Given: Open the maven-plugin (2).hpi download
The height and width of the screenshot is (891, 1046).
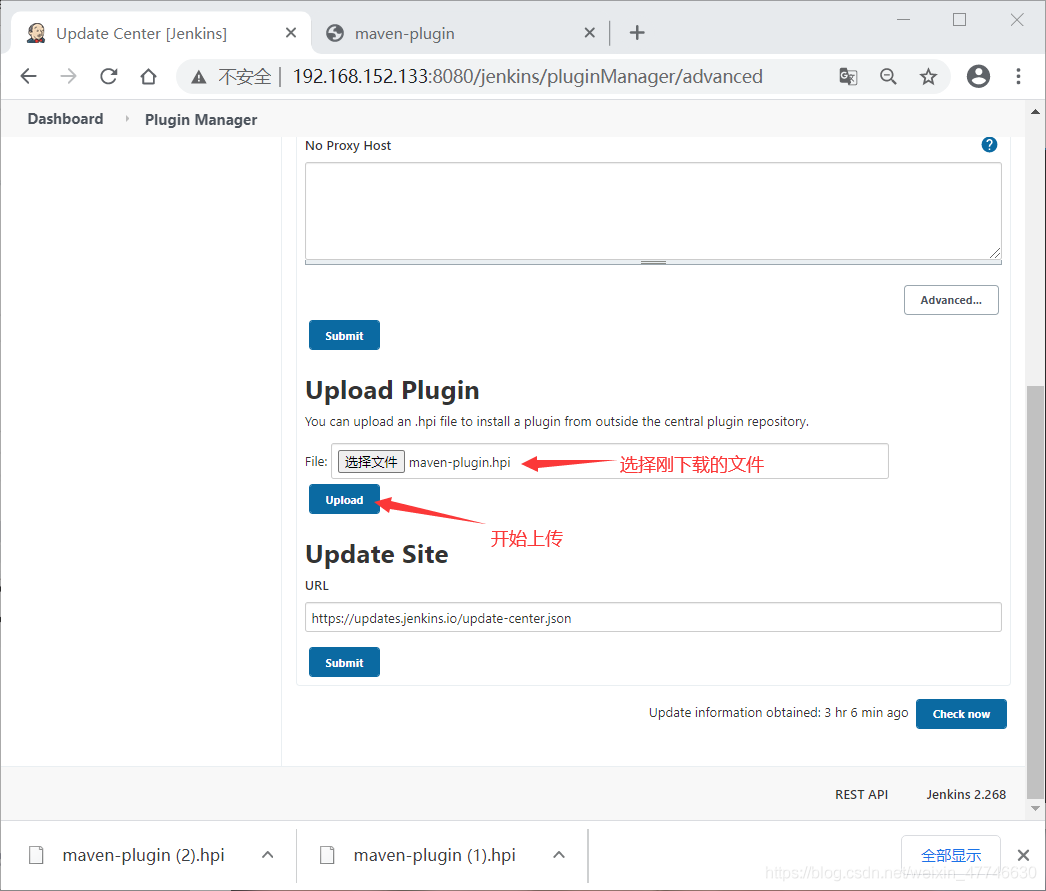Looking at the screenshot, I should pyautogui.click(x=143, y=855).
